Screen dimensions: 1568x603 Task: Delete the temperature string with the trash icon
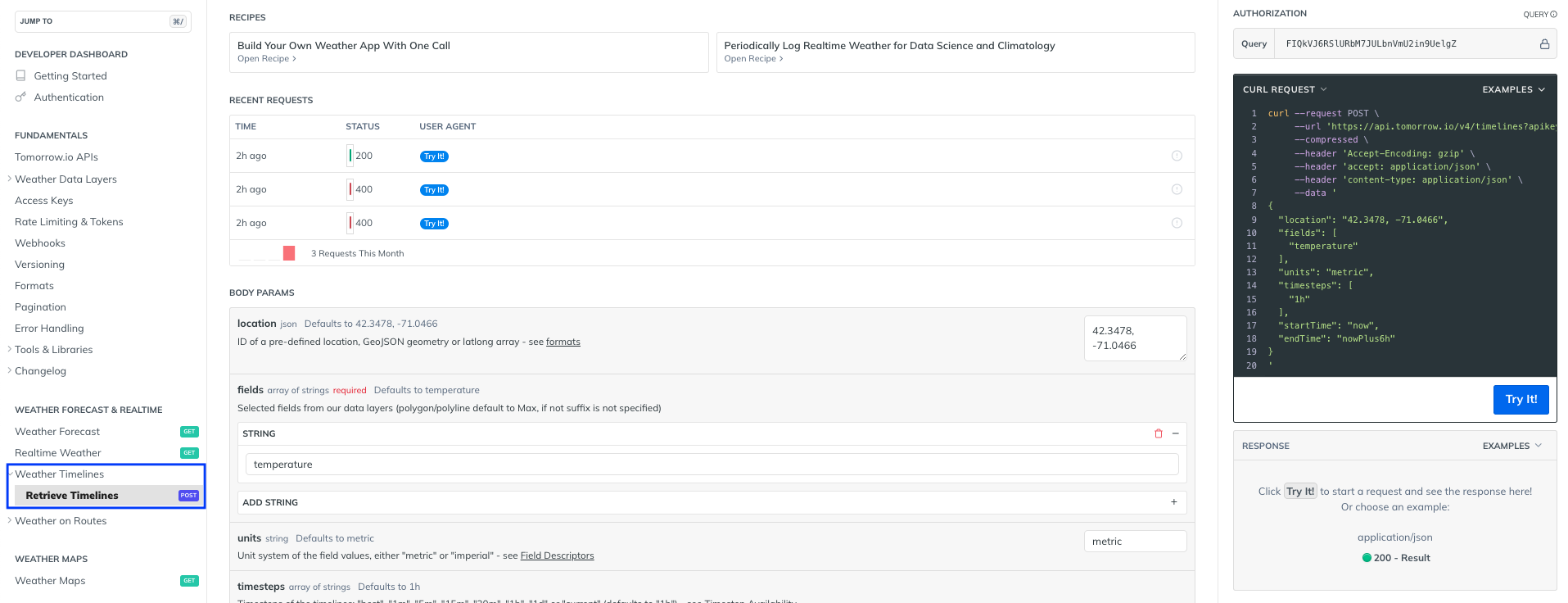pyautogui.click(x=1158, y=433)
